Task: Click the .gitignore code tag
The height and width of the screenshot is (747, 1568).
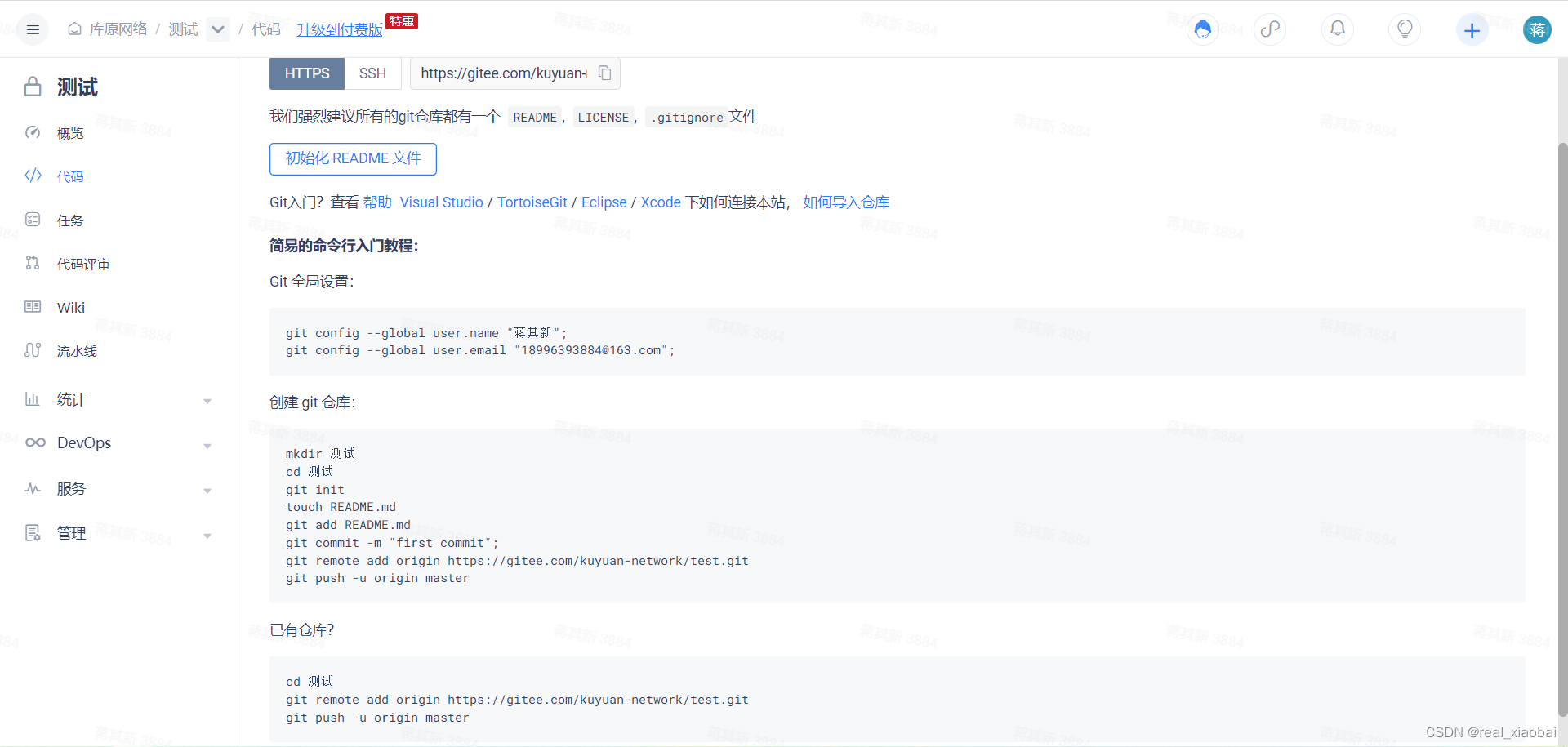Action: point(687,118)
